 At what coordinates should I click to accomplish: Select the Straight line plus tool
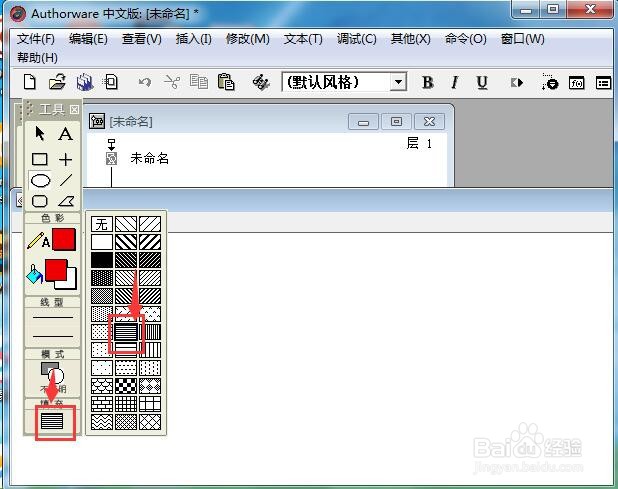[x=65, y=159]
